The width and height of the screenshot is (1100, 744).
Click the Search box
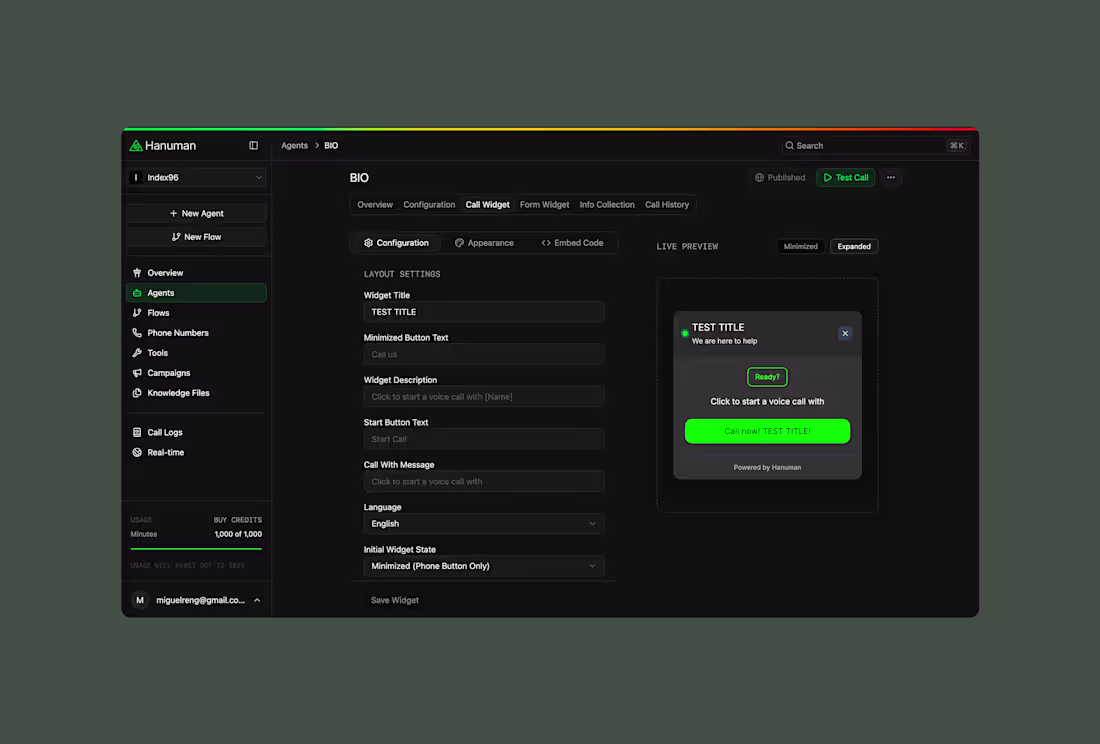(x=876, y=146)
